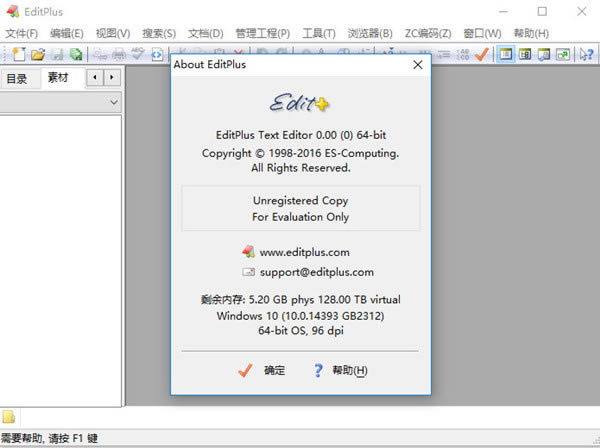Click the context help arrow icon
The image size is (600, 448).
pyautogui.click(x=587, y=54)
